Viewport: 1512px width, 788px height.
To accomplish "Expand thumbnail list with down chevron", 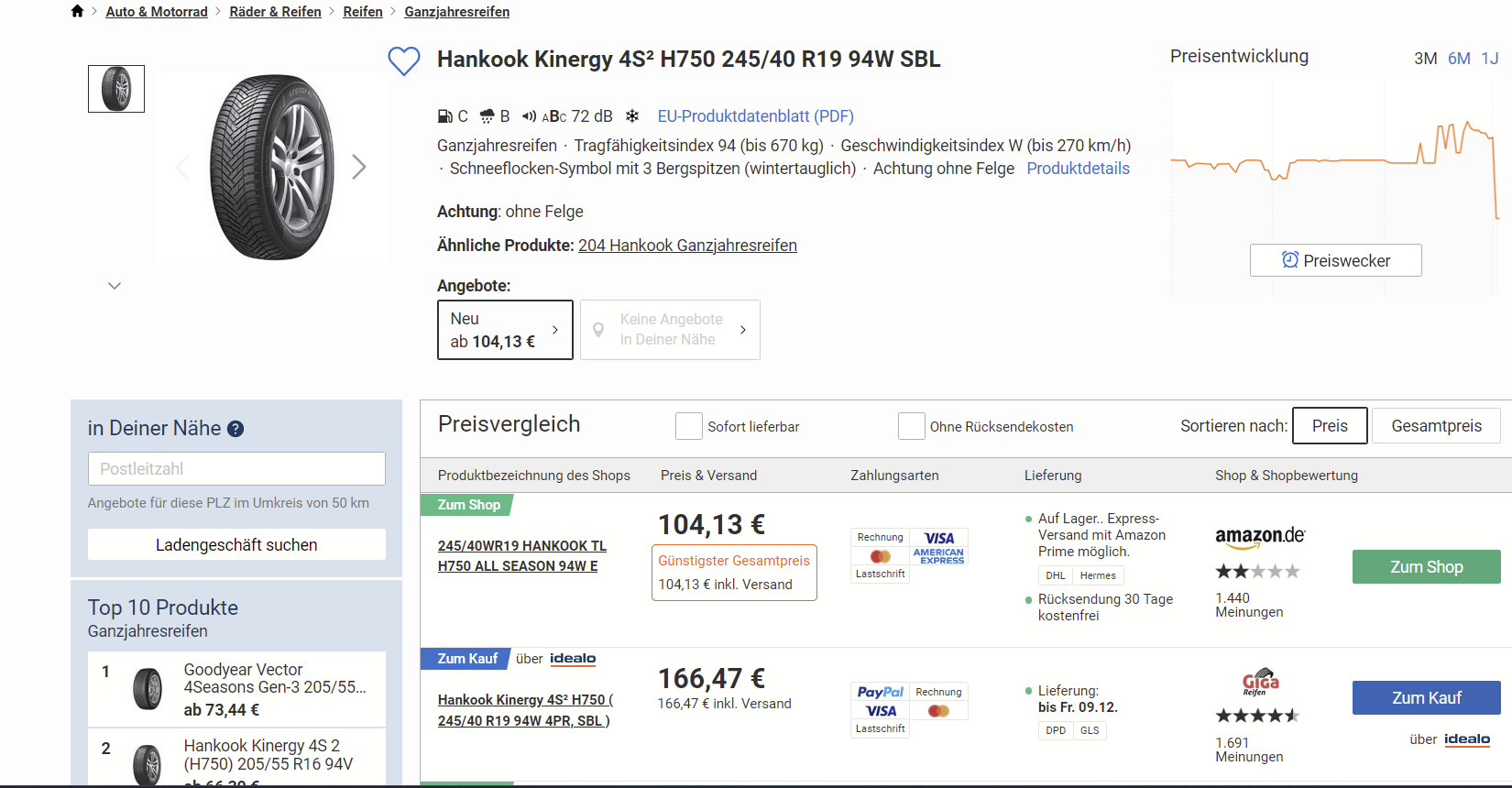I will pos(115,286).
